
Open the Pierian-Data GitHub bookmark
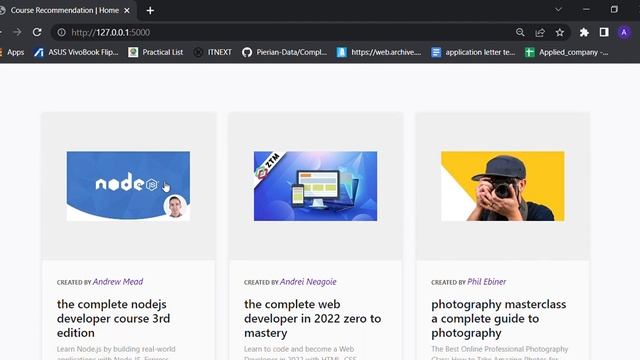(x=284, y=52)
